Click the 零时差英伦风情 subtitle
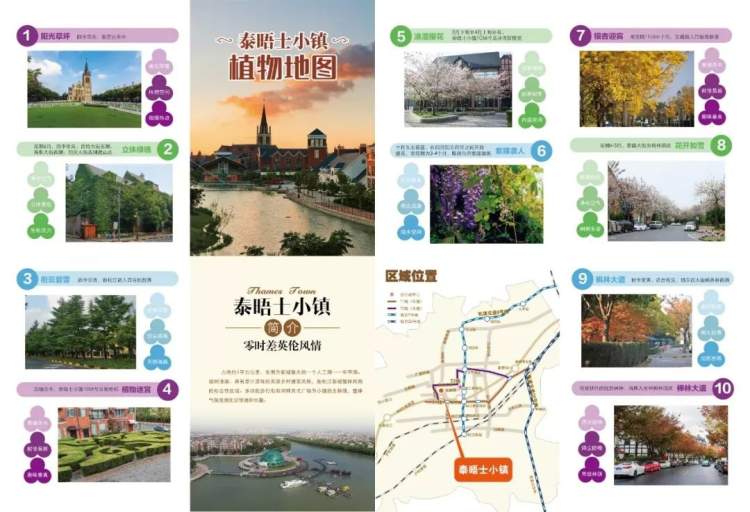 [x=282, y=345]
